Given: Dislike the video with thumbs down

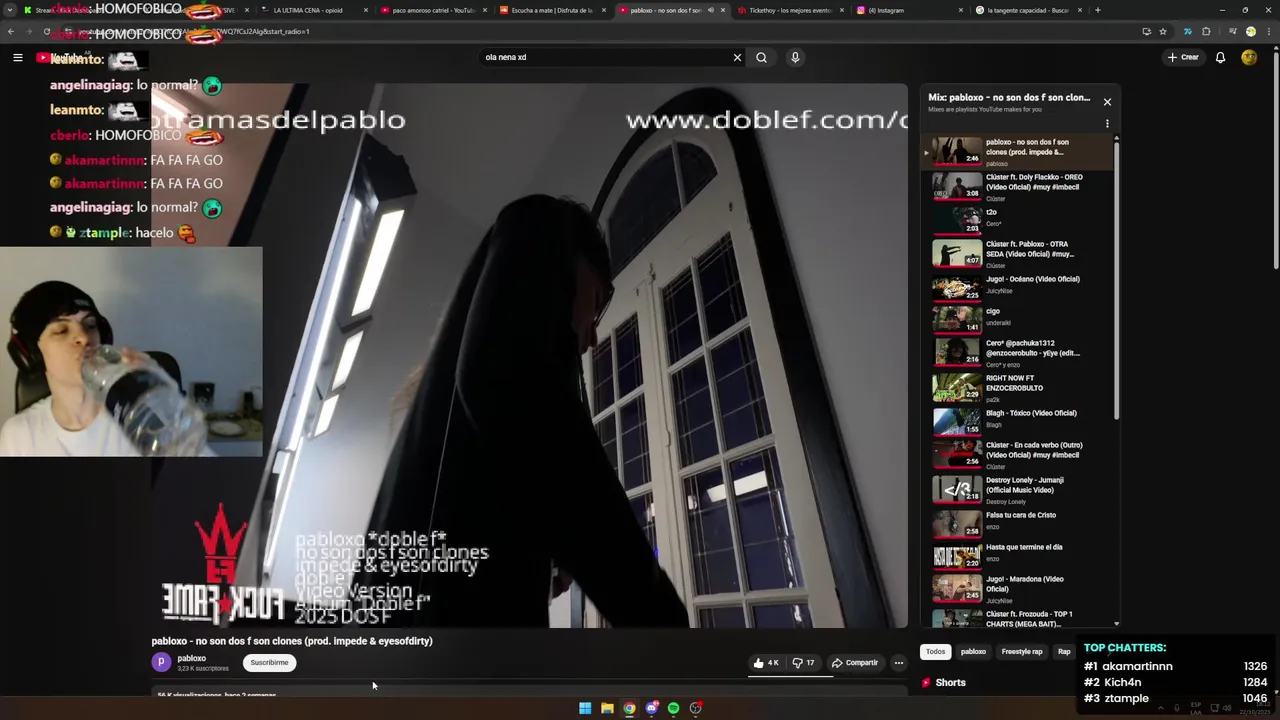Looking at the screenshot, I should 804,662.
